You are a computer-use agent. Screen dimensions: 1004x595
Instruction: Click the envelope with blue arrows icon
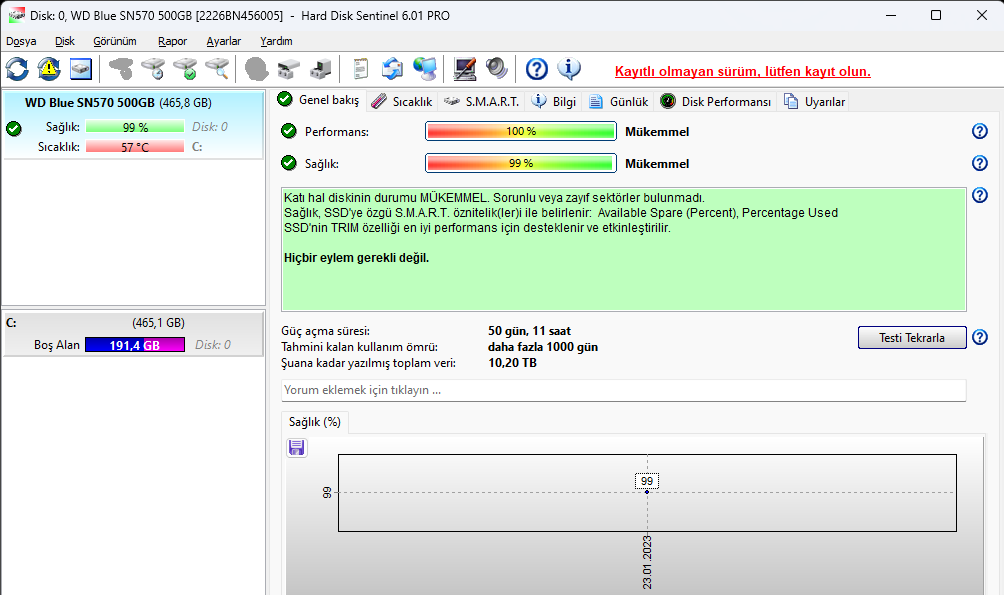pos(392,69)
